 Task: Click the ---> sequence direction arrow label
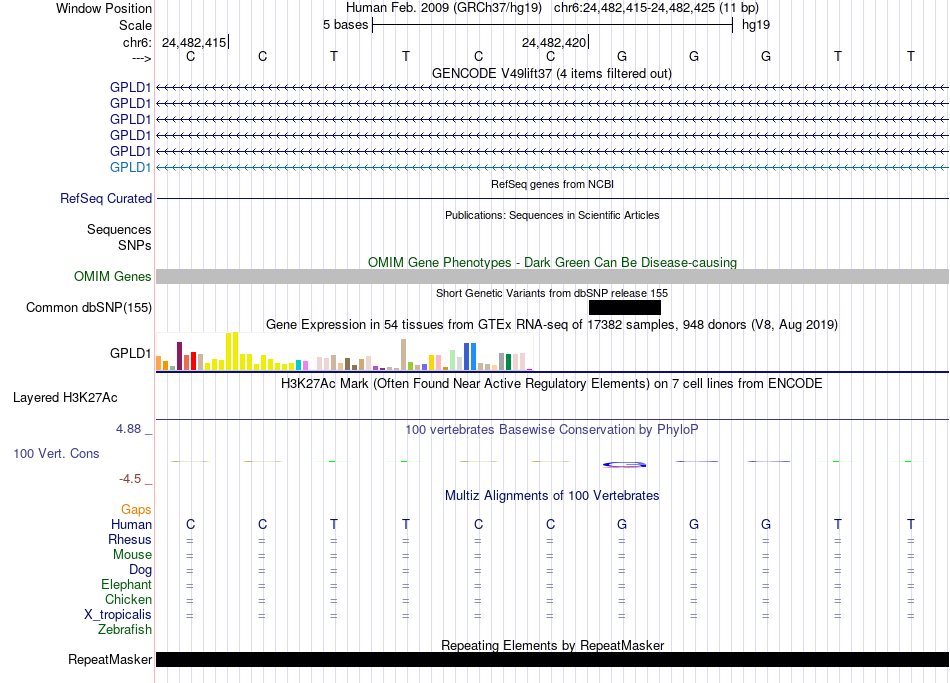[141, 58]
